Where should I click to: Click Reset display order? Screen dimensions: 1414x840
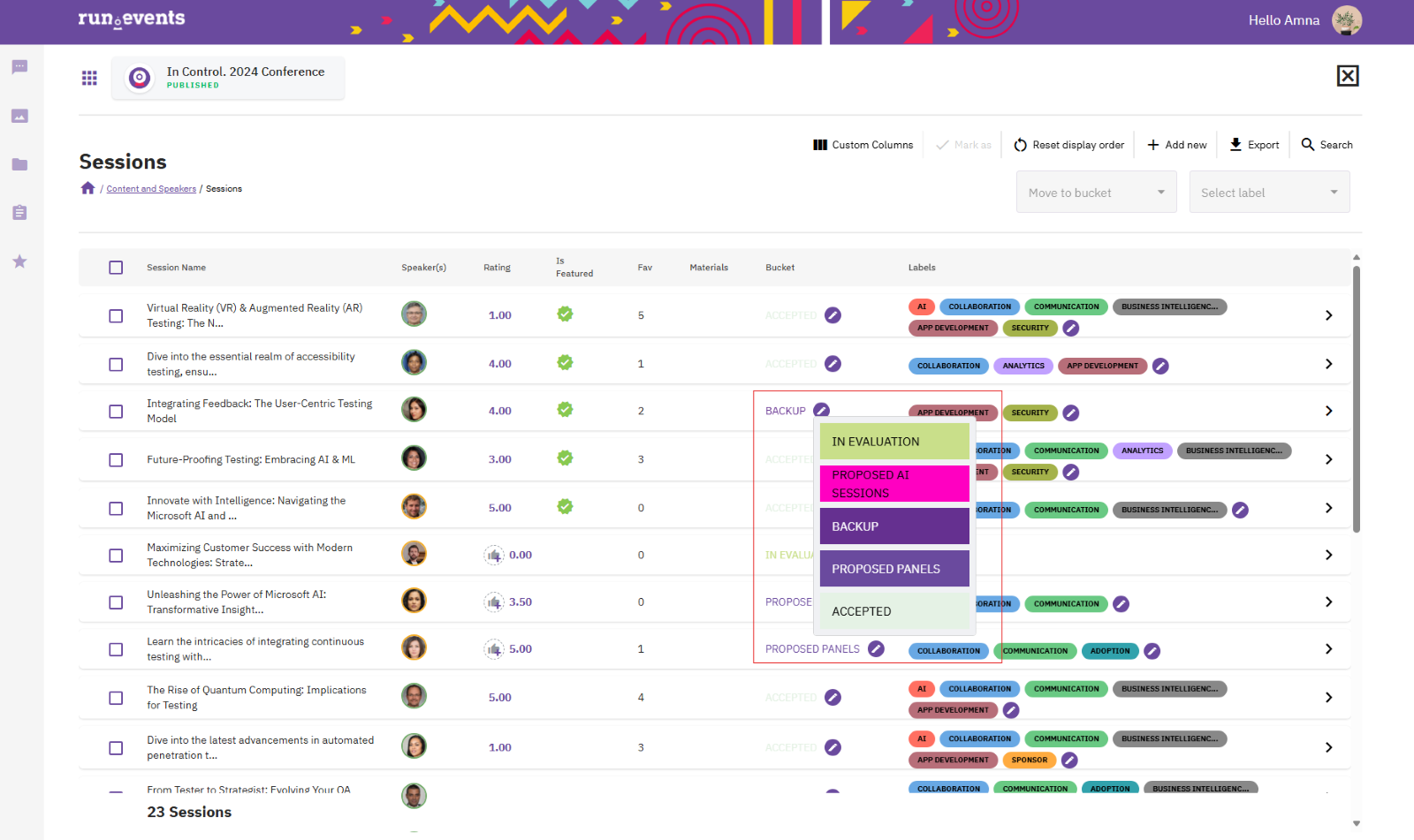tap(1069, 145)
